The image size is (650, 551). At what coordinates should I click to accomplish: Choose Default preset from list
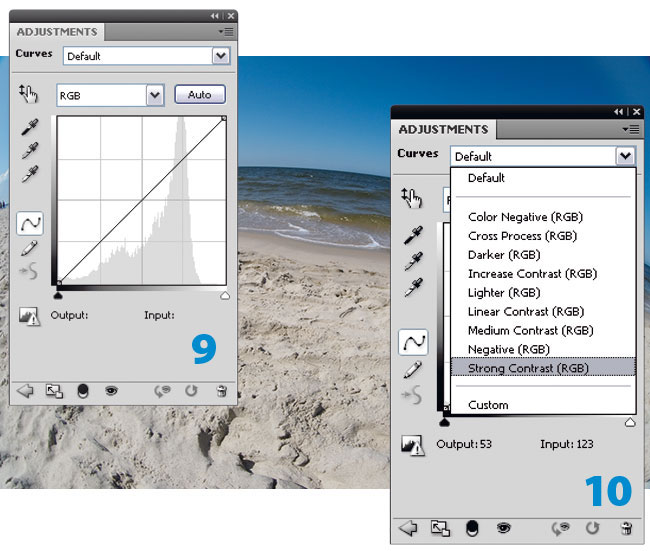(543, 178)
